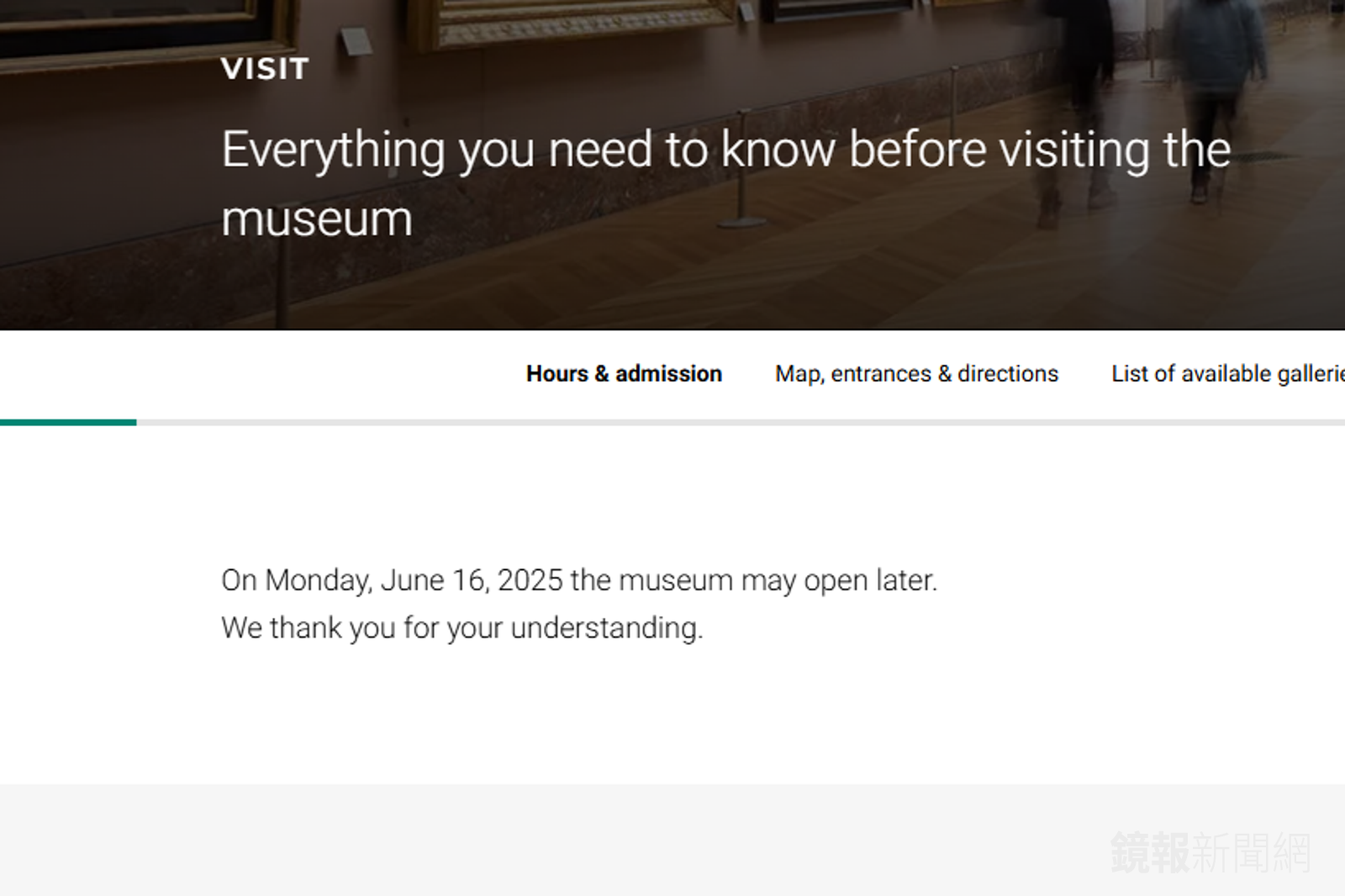Switch to Map, entrances & directions tab
The width and height of the screenshot is (1345, 896).
916,374
